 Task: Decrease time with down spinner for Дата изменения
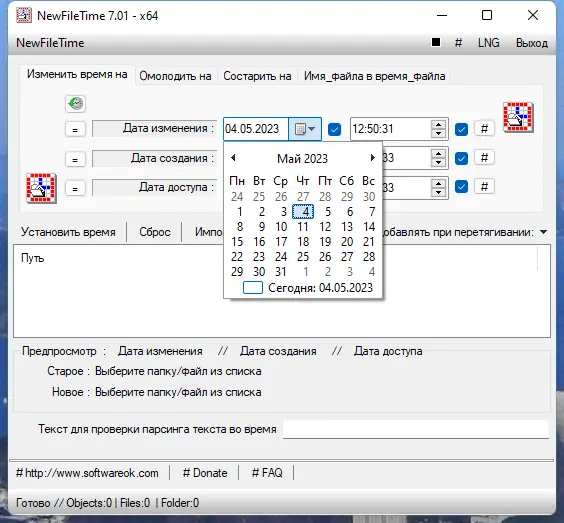click(x=438, y=134)
